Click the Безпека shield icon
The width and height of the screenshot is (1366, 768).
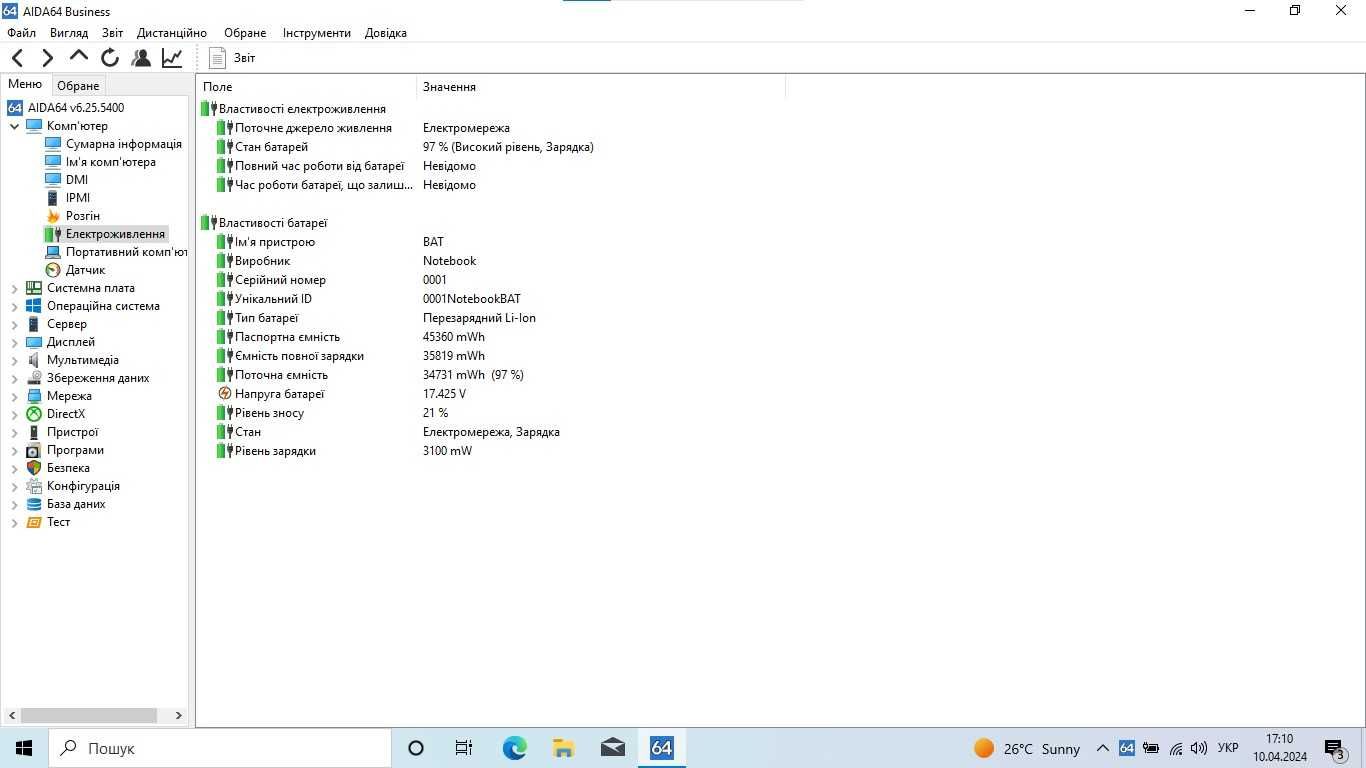pos(34,468)
